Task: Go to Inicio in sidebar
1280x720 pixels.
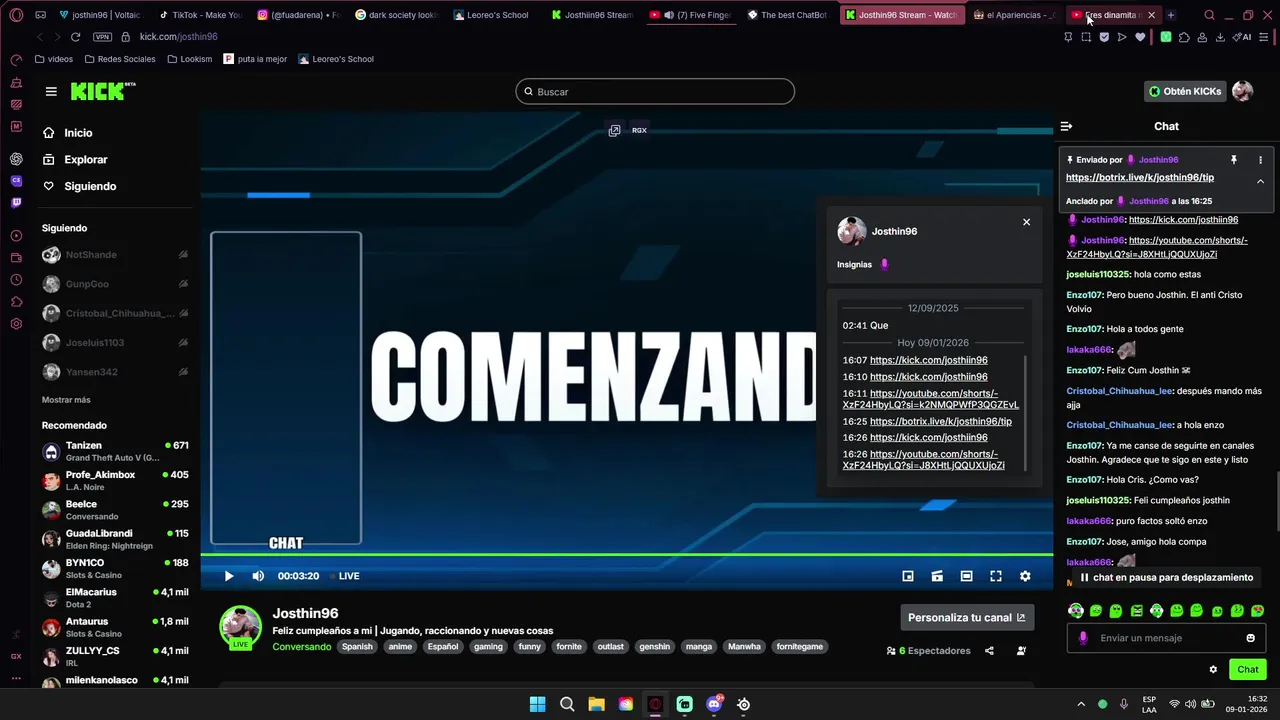Action: coord(80,133)
